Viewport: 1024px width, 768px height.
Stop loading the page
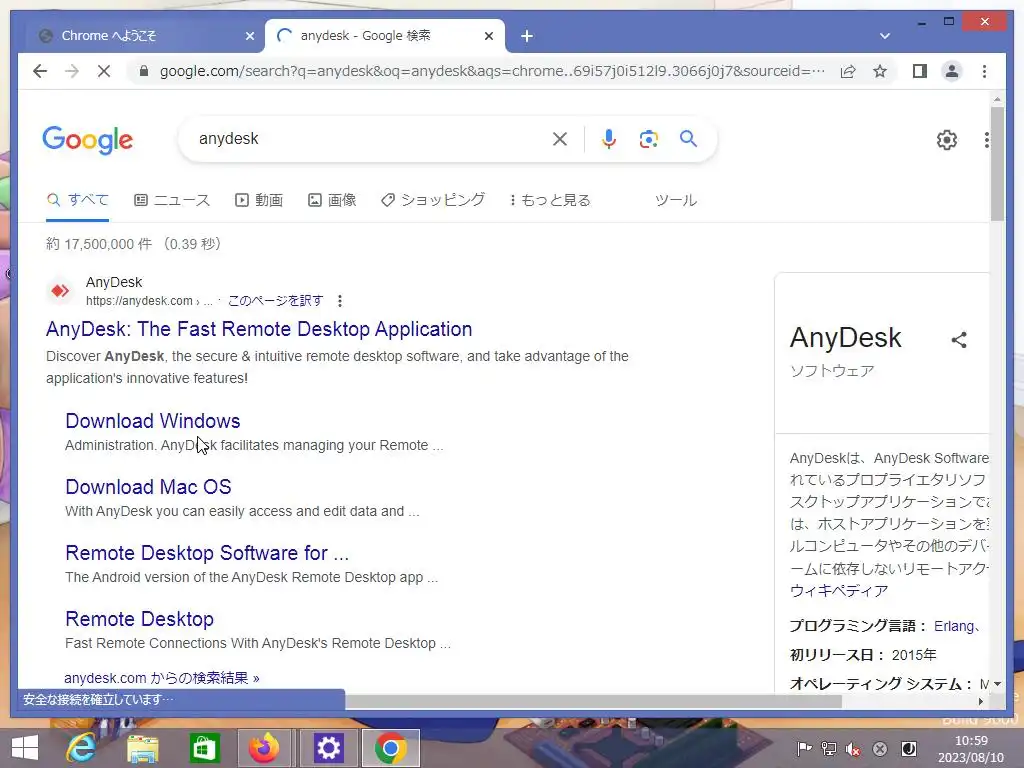click(x=104, y=71)
